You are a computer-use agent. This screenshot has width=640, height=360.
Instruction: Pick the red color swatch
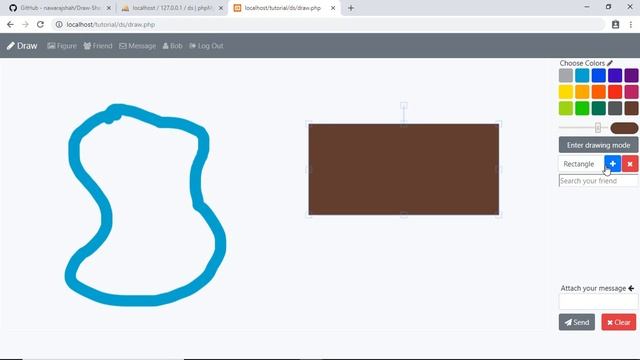click(615, 92)
